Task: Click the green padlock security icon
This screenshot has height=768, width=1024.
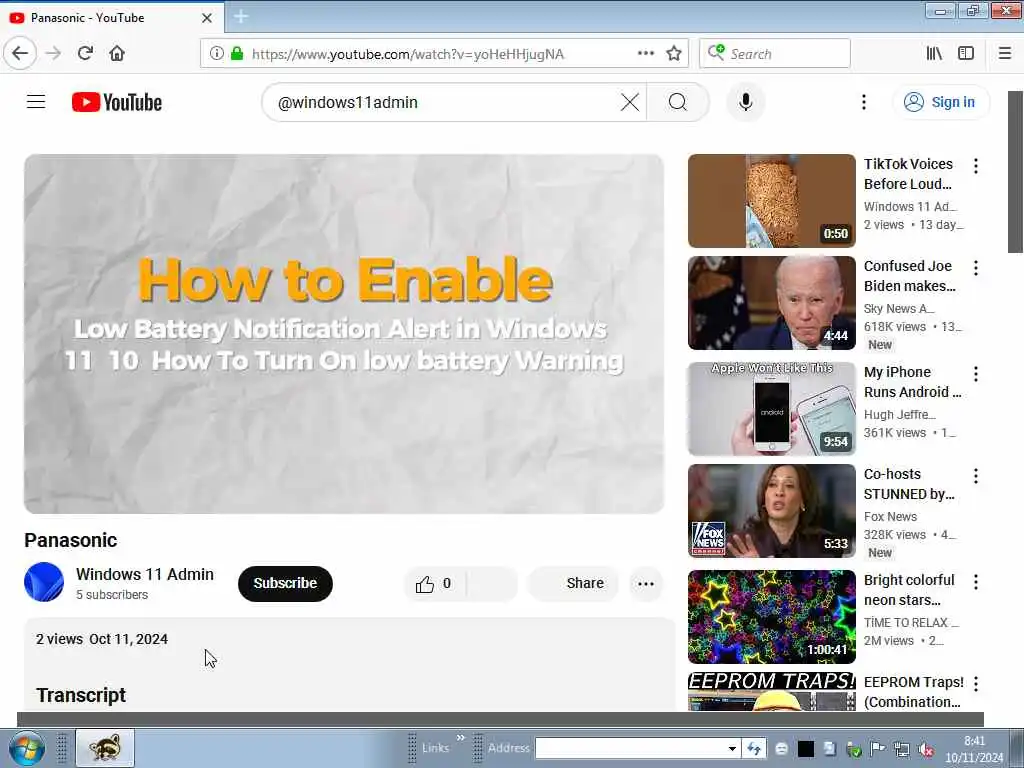Action: [237, 54]
